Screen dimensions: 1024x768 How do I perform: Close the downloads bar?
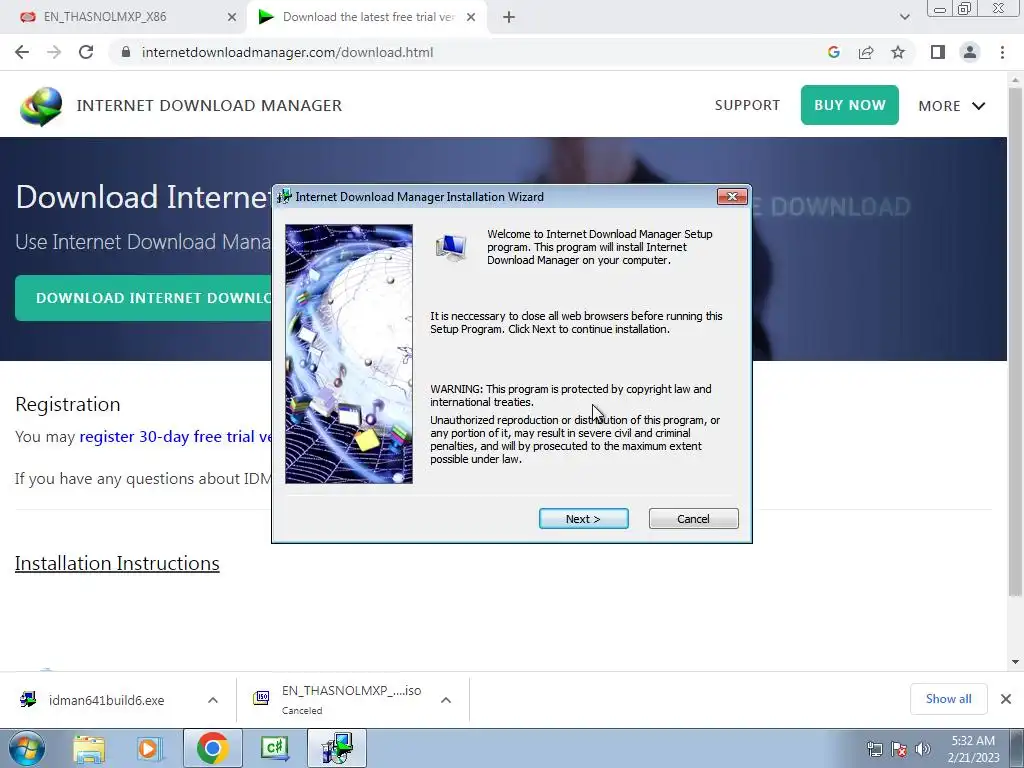coord(1006,699)
